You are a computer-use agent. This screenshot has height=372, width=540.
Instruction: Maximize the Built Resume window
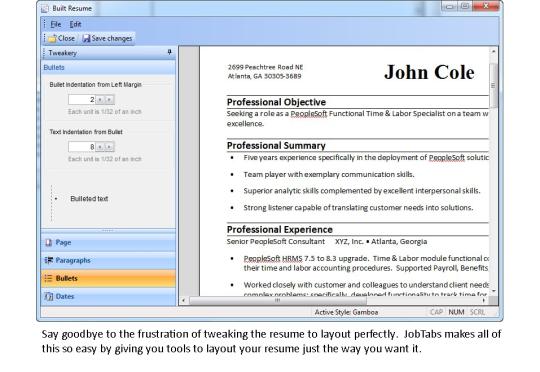coord(465,6)
